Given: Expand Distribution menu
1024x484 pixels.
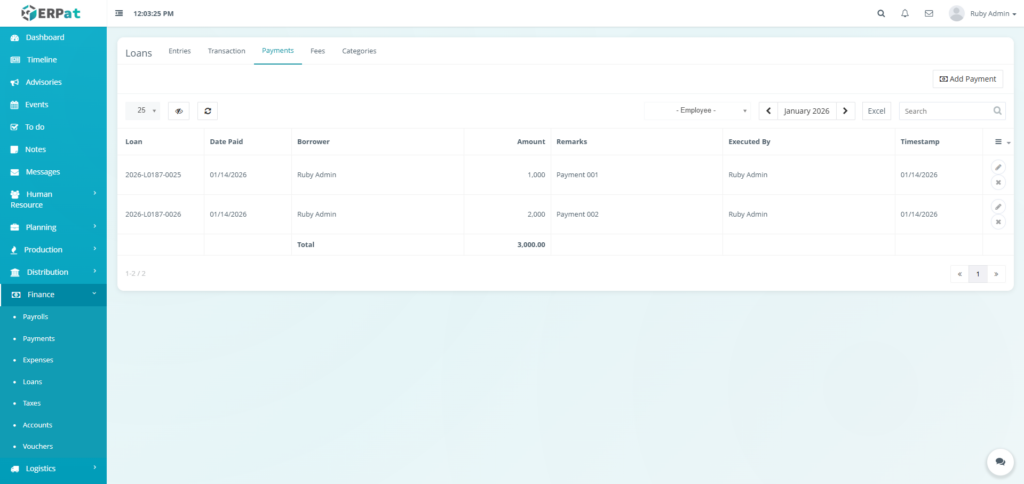Looking at the screenshot, I should (x=53, y=272).
